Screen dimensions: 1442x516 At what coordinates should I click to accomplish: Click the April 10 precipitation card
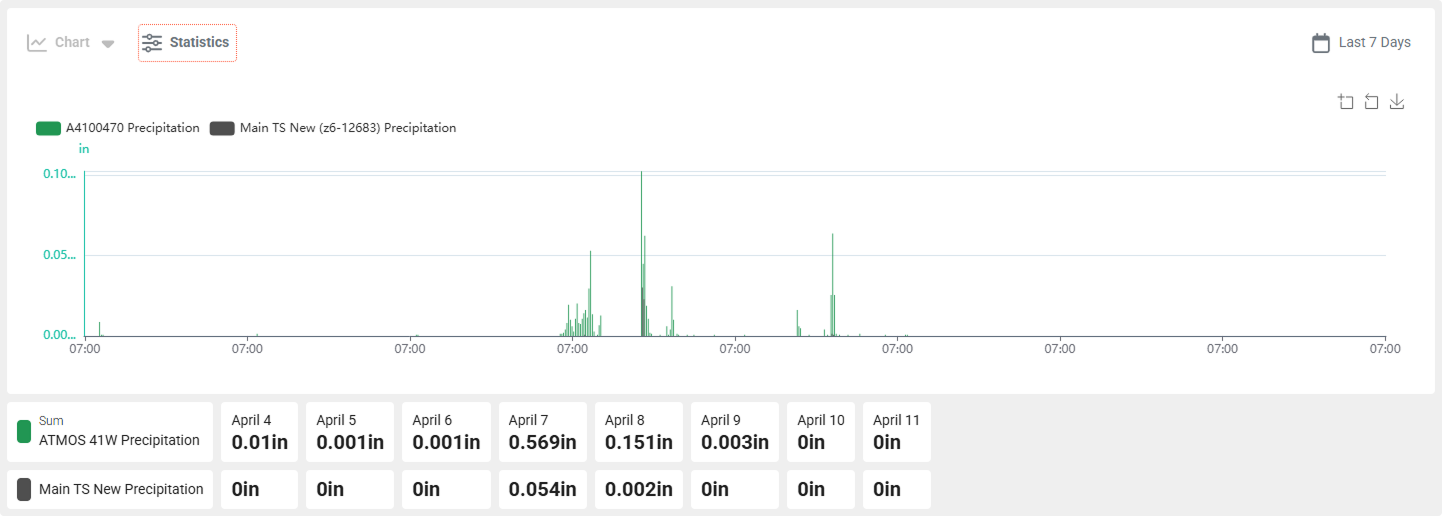(x=821, y=432)
